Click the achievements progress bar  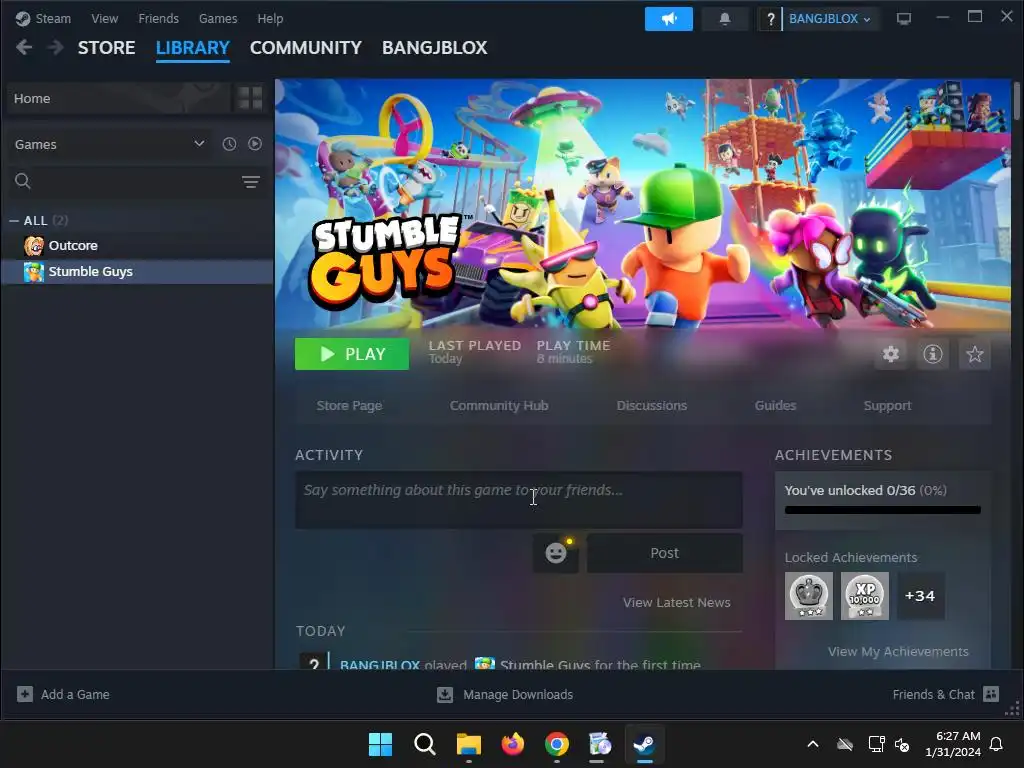tap(882, 510)
